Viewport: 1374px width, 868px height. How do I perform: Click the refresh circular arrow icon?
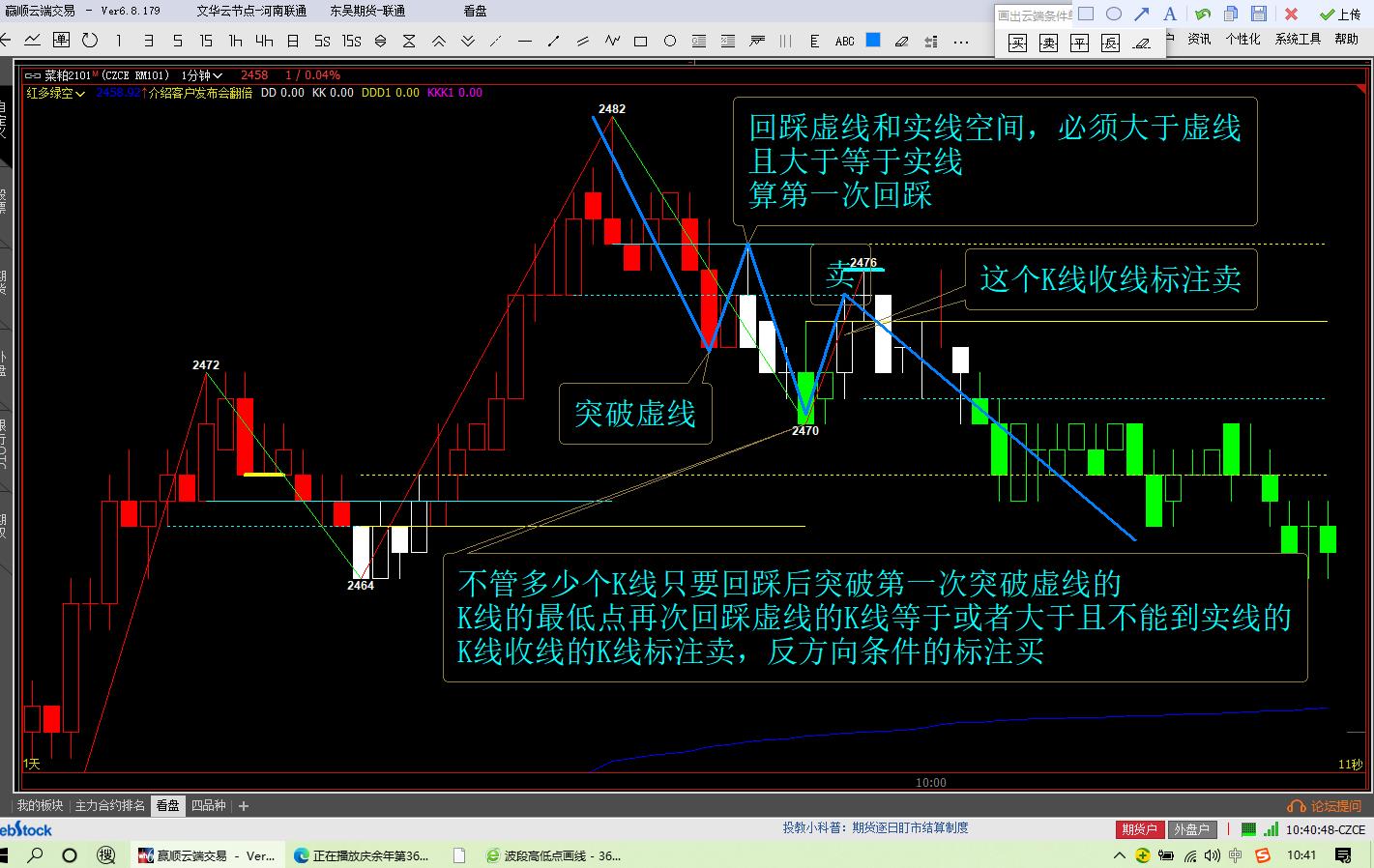[90, 41]
